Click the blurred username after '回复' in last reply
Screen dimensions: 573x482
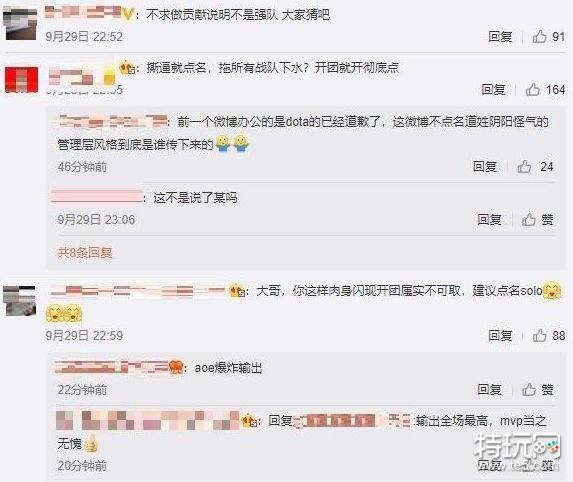[352, 421]
